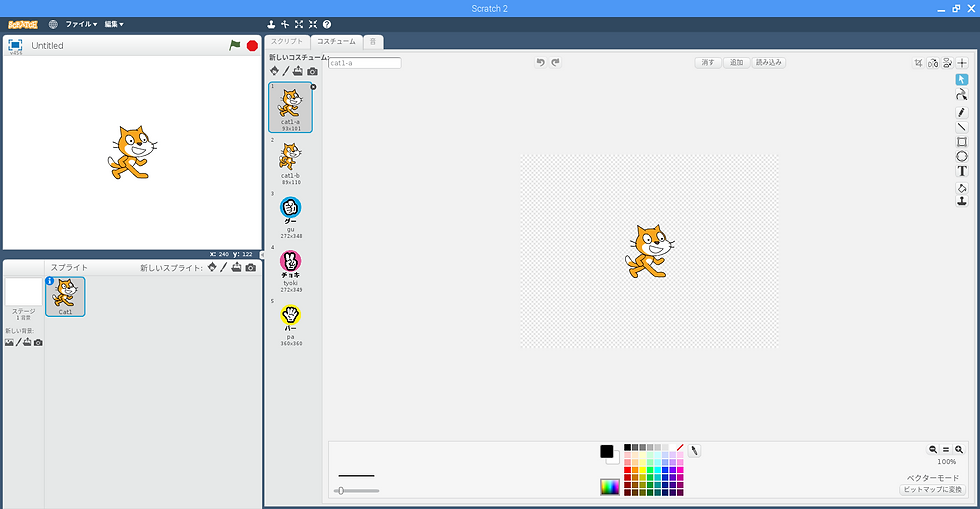
Task: Switch to the 音 tab
Action: (x=373, y=41)
